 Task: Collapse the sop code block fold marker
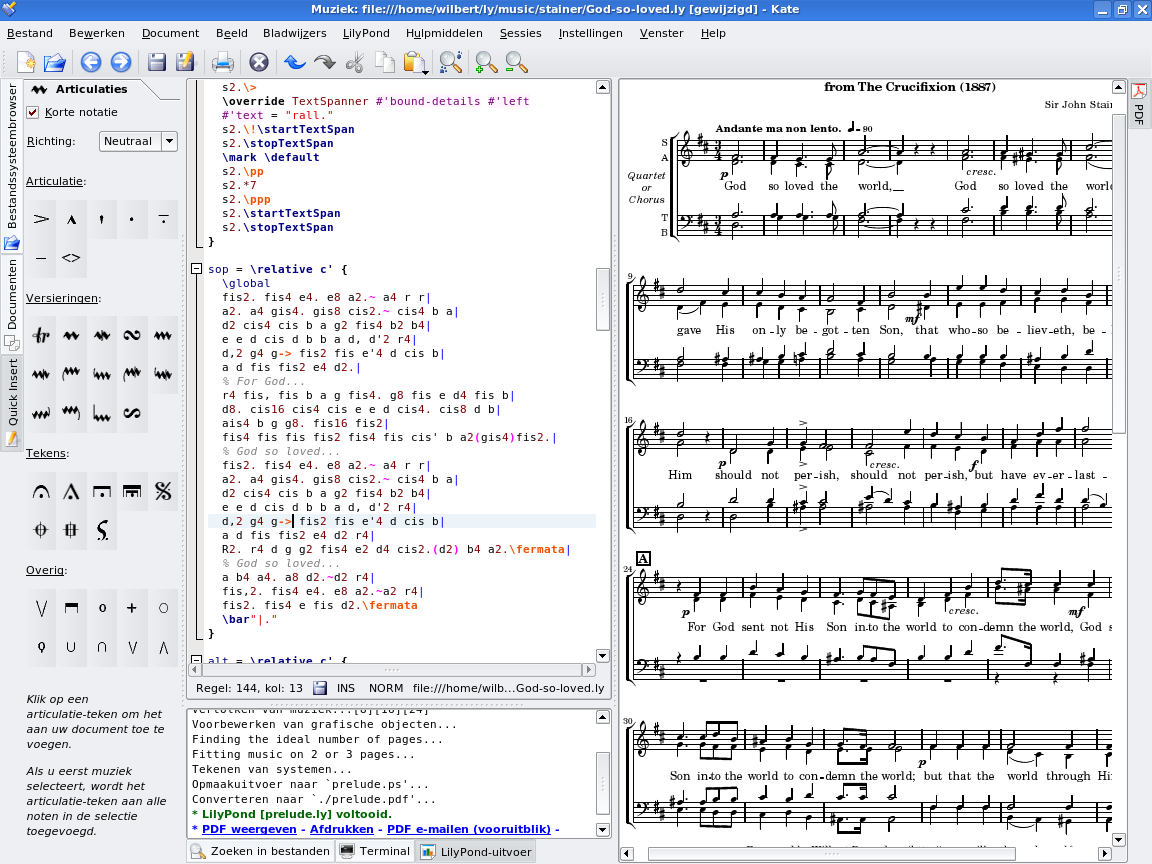click(x=196, y=269)
